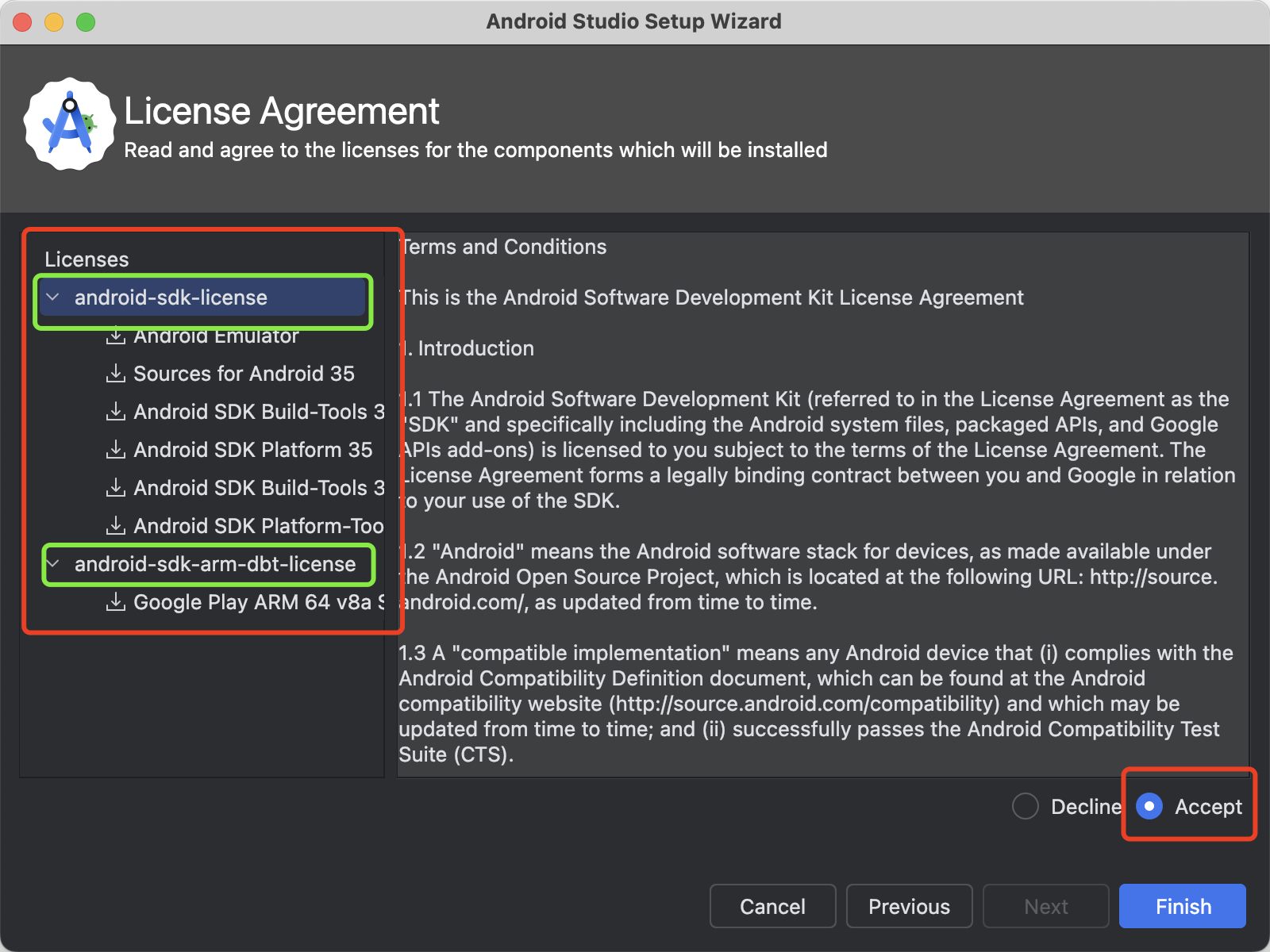This screenshot has width=1270, height=952.
Task: Select the Android Emulator tree row
Action: (216, 336)
